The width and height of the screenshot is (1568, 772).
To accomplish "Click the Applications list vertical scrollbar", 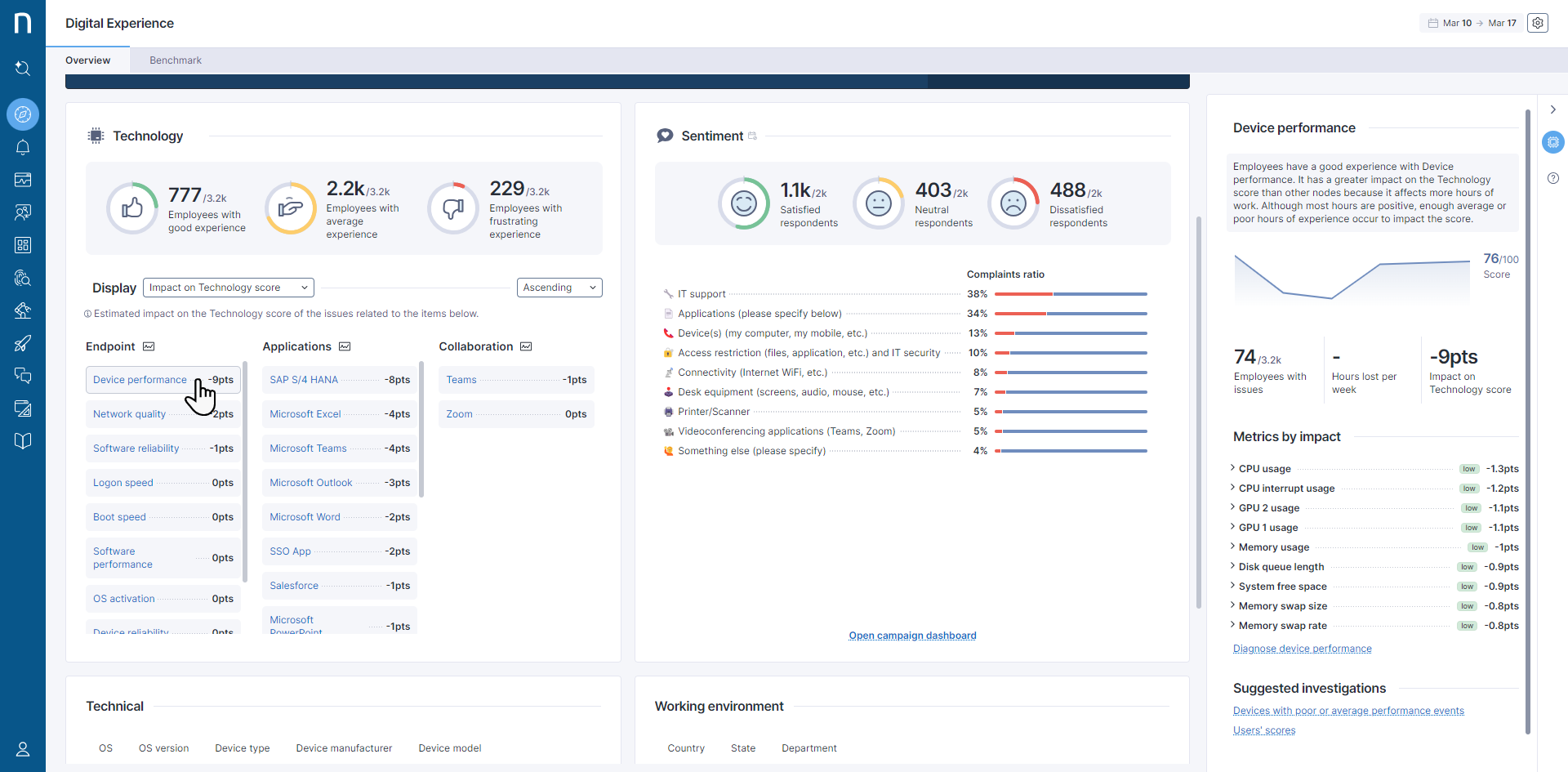I will pyautogui.click(x=421, y=429).
